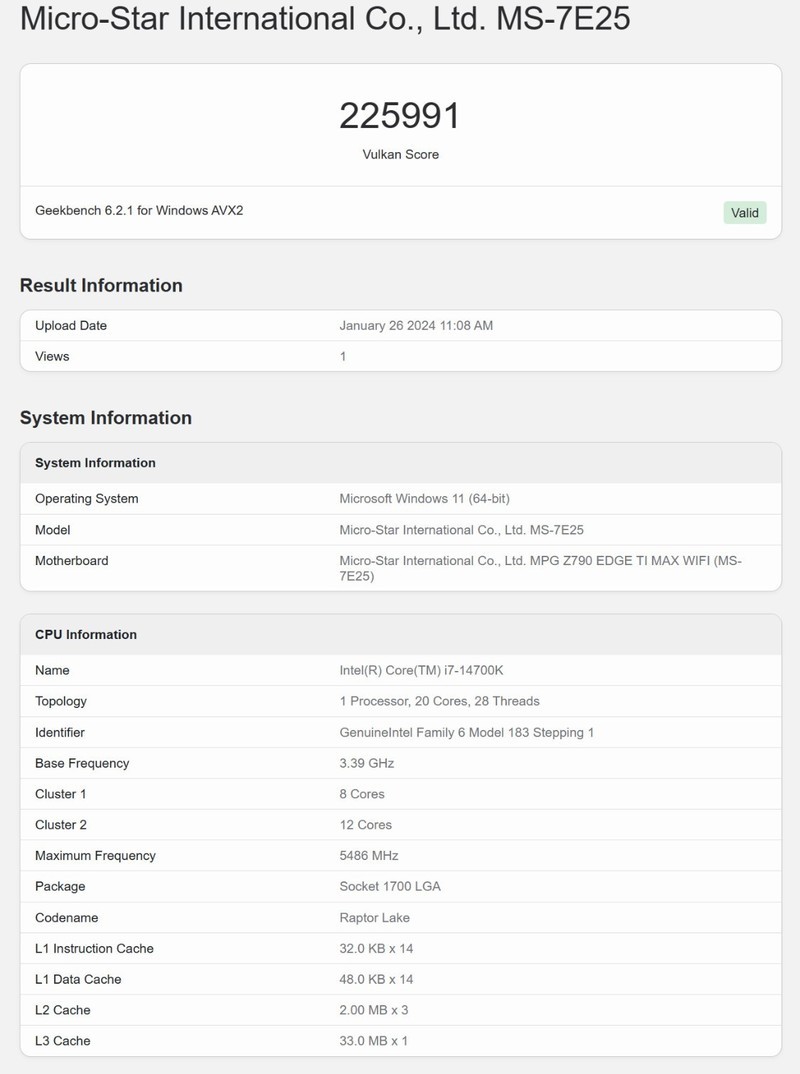Click the upload date January 26 2024 value

pyautogui.click(x=416, y=325)
